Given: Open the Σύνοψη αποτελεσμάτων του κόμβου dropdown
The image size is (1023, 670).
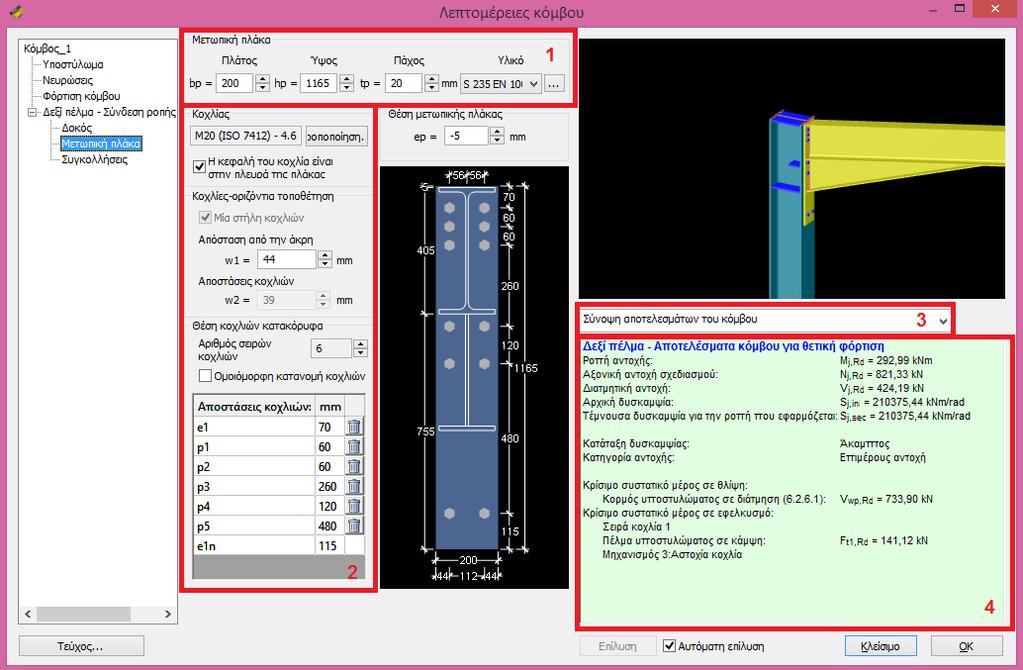Looking at the screenshot, I should click(765, 320).
